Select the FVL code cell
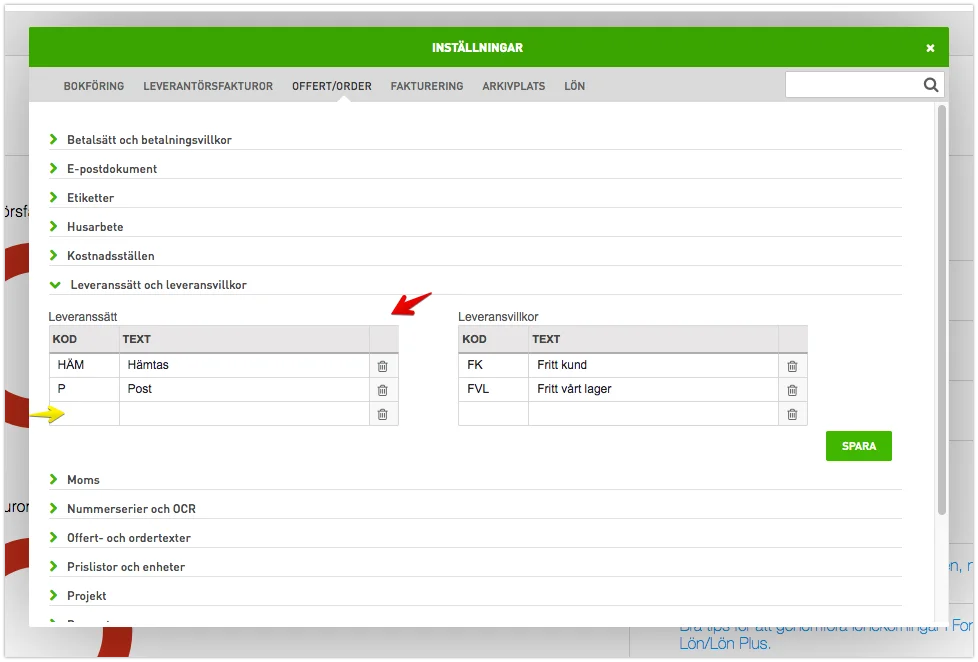Viewport: 978px width, 662px height. [x=493, y=389]
